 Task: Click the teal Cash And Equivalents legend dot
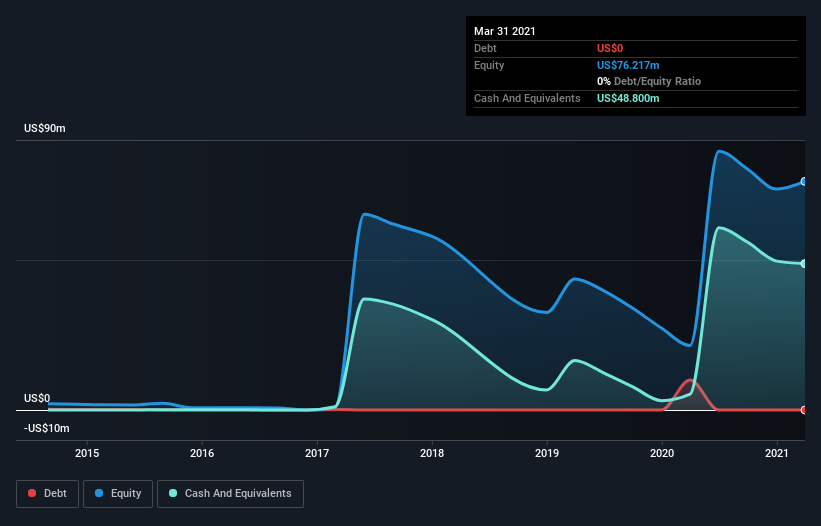(173, 493)
